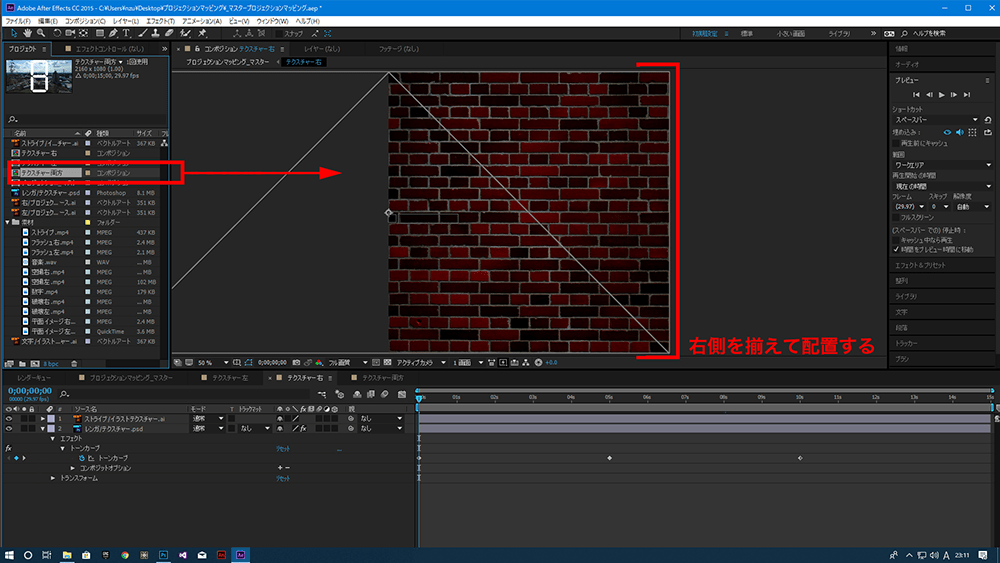Collapse the エフェクト group in timeline
Viewport: 1000px width, 563px height.
[x=53, y=438]
